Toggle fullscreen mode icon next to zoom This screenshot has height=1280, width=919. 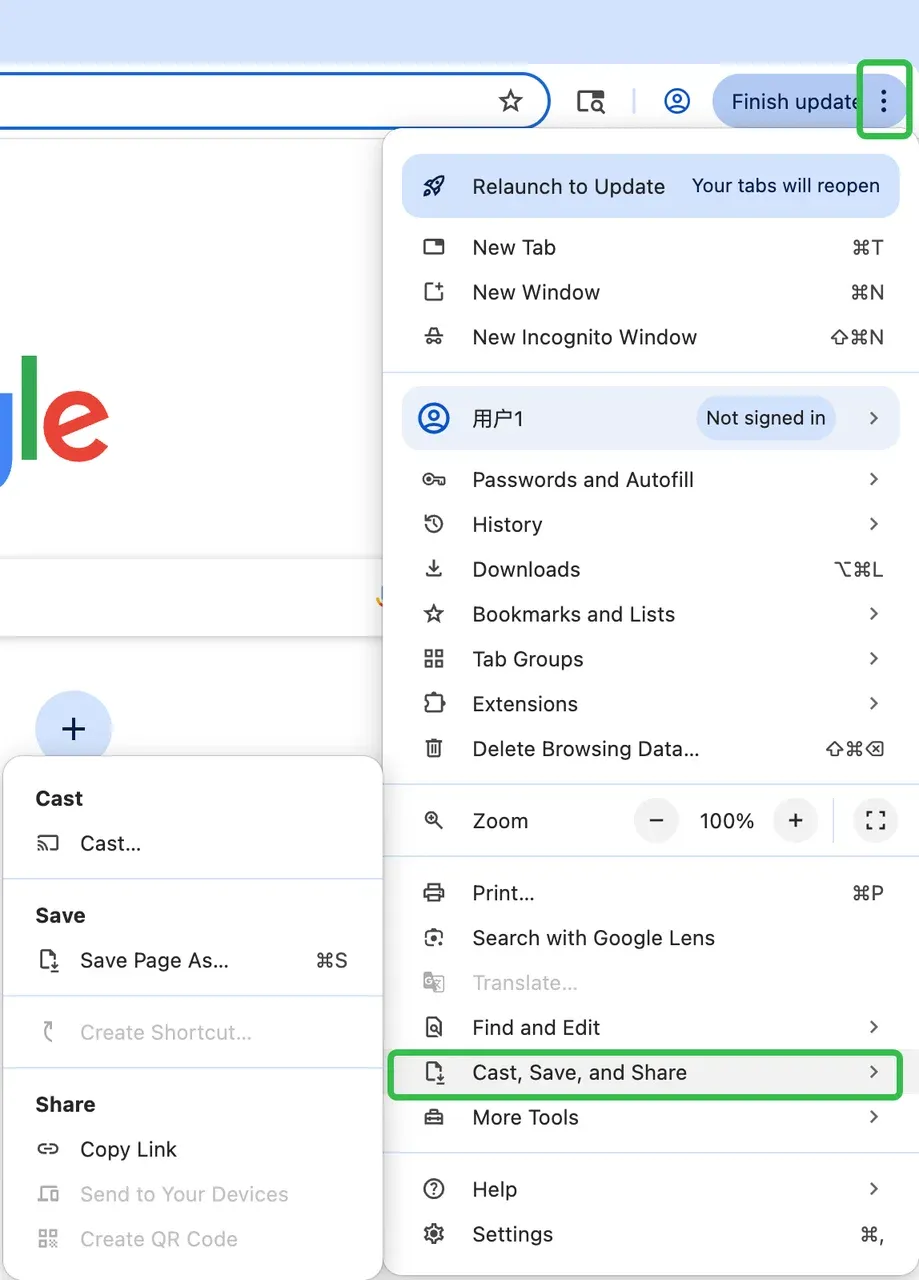point(876,821)
